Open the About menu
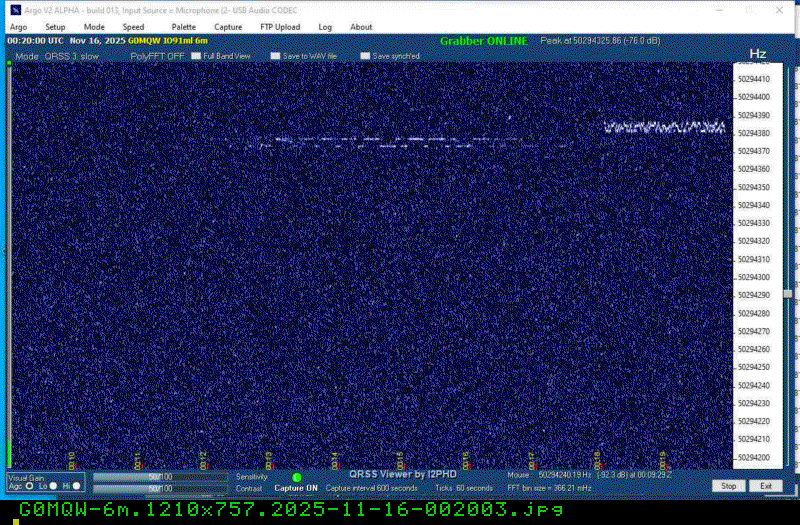This screenshot has width=800, height=525. click(x=361, y=27)
